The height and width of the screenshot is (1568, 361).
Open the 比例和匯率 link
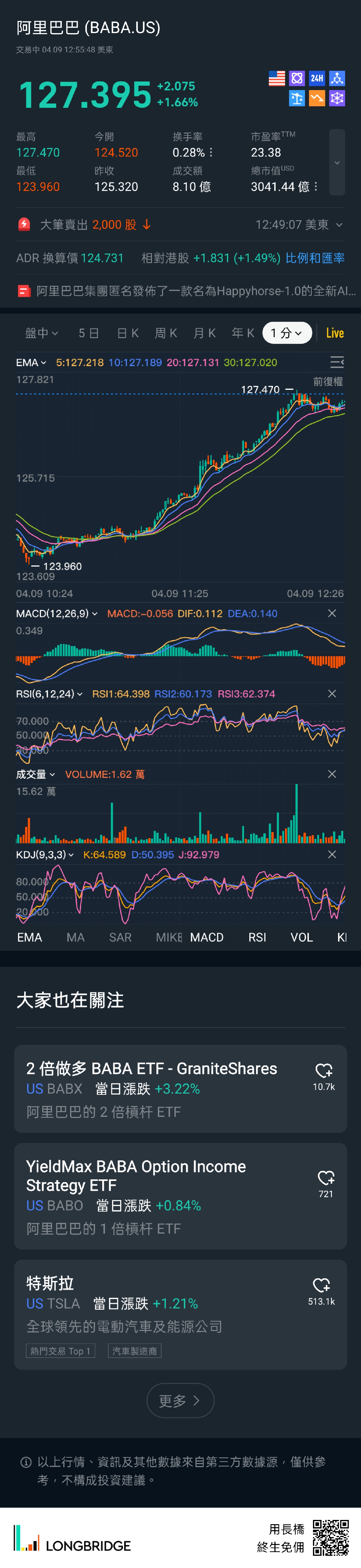pos(315,258)
